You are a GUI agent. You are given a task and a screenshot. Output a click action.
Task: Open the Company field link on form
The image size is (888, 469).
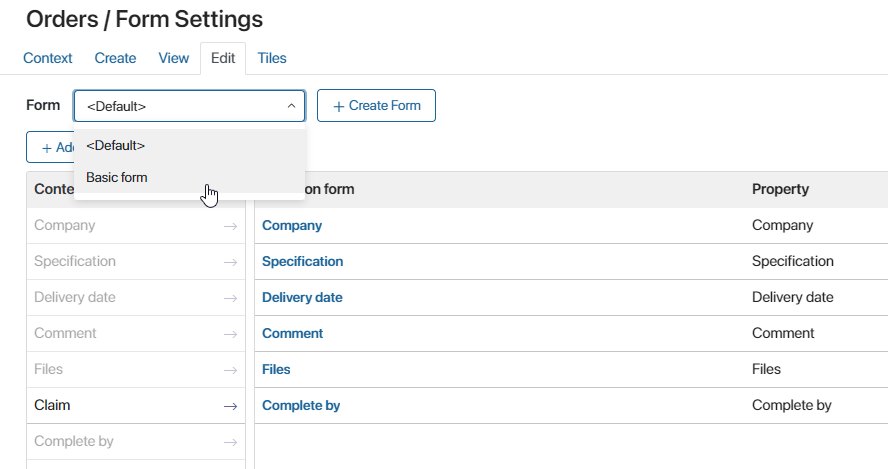pyautogui.click(x=292, y=225)
